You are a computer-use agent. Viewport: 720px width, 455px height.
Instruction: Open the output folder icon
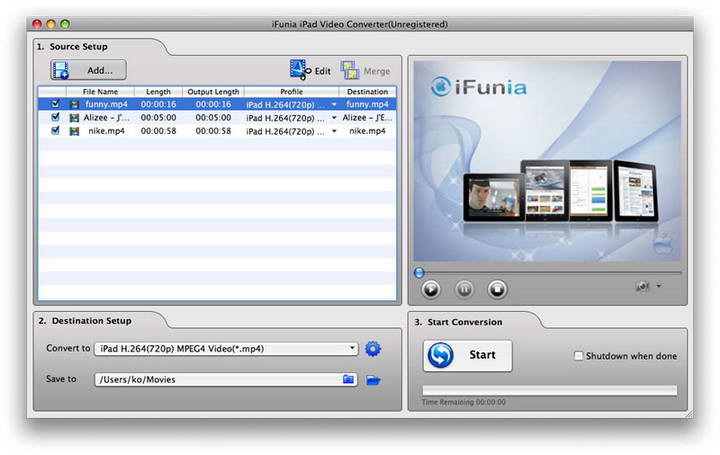coord(373,380)
